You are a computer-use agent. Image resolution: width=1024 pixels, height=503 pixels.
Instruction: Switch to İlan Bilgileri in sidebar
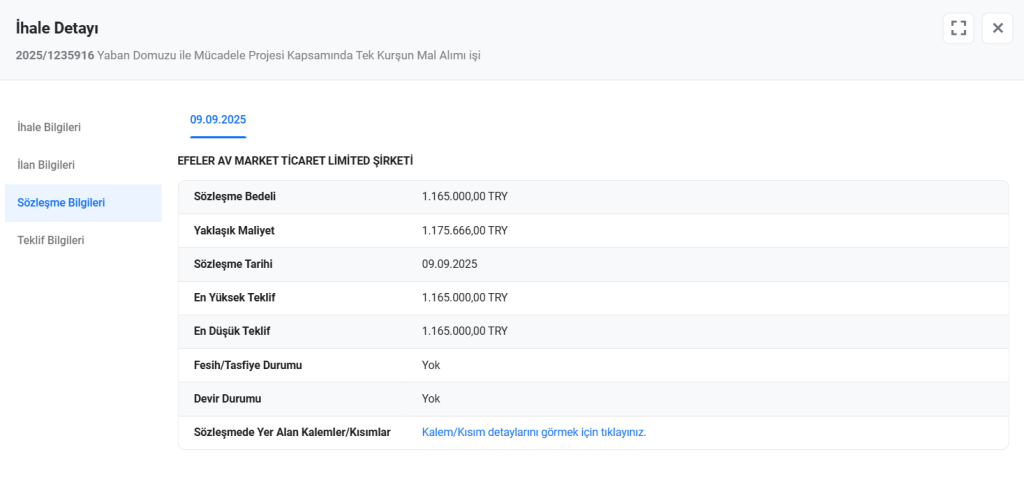[46, 164]
